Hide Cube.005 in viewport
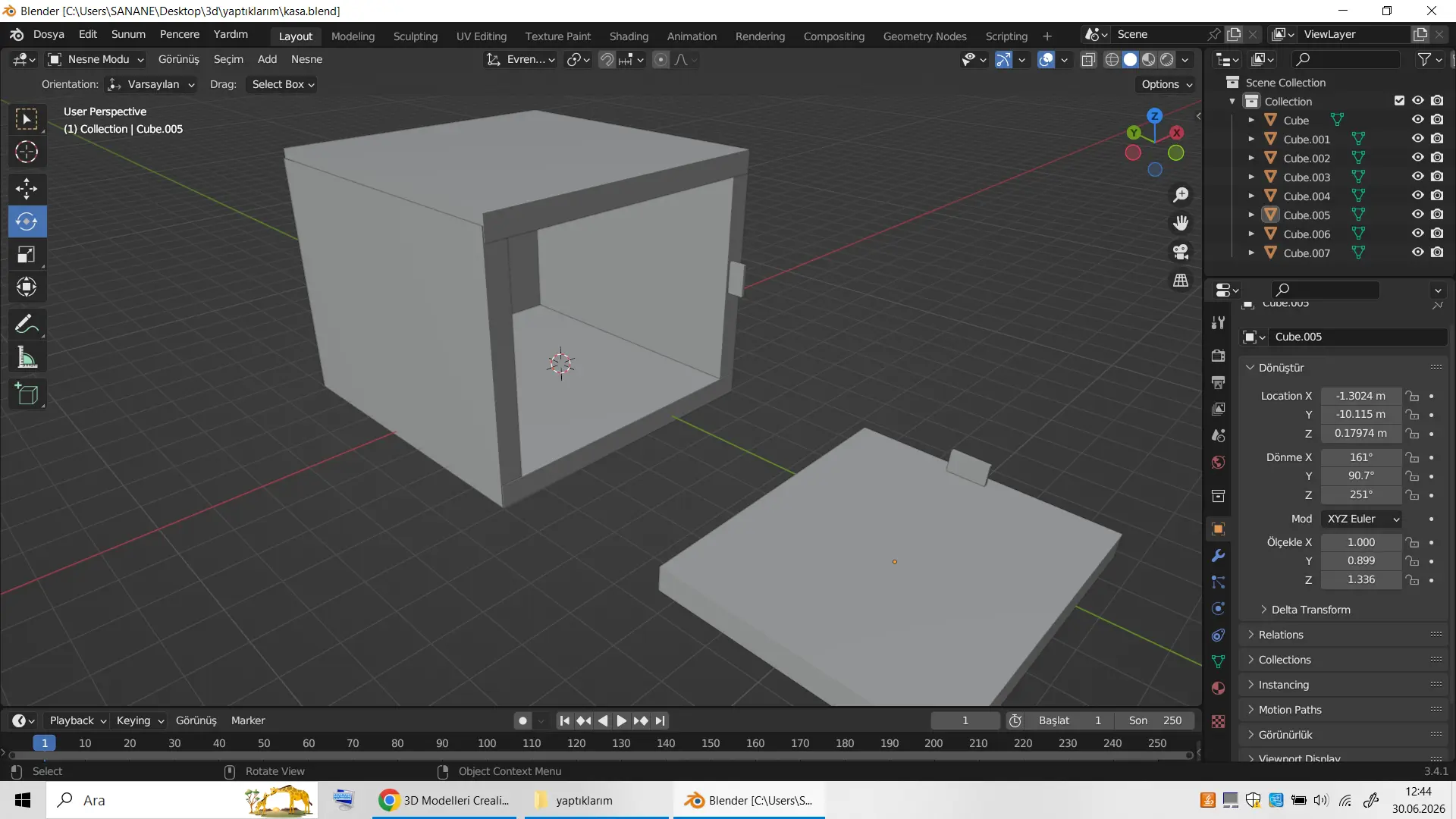Screen dimensions: 1456x819 1417,215
